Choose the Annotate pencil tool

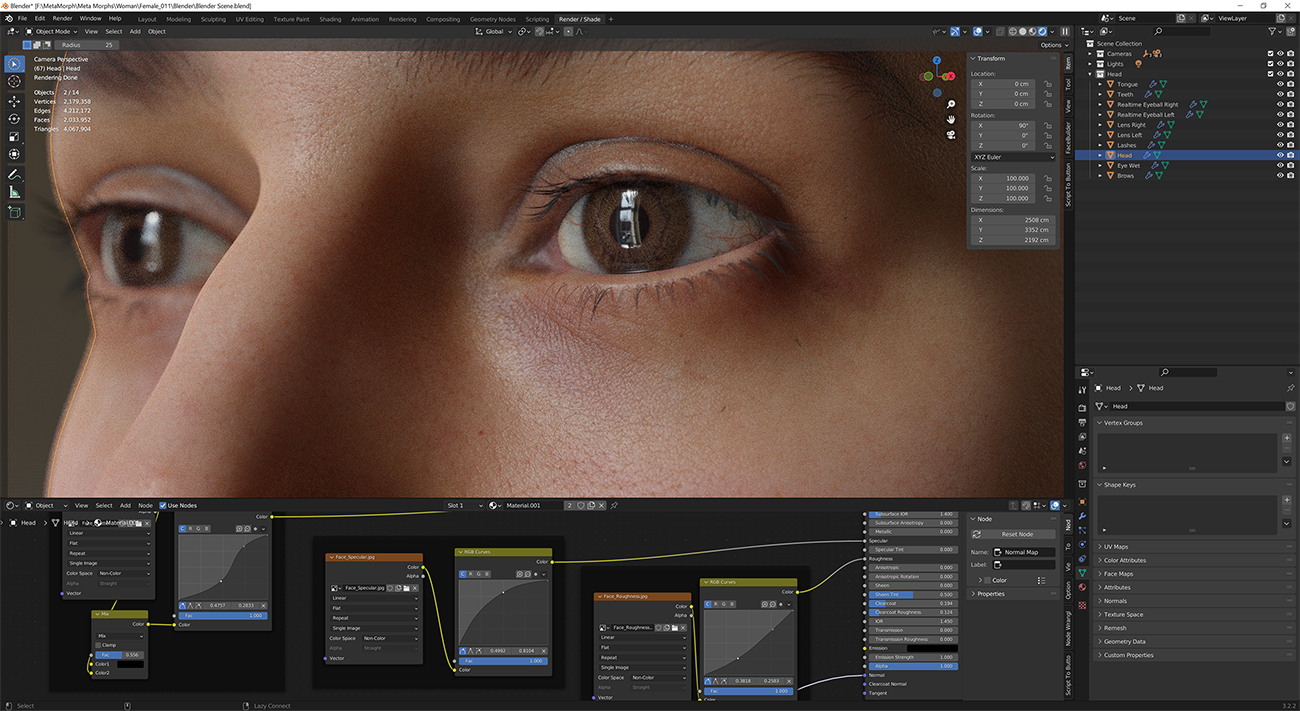[14, 173]
